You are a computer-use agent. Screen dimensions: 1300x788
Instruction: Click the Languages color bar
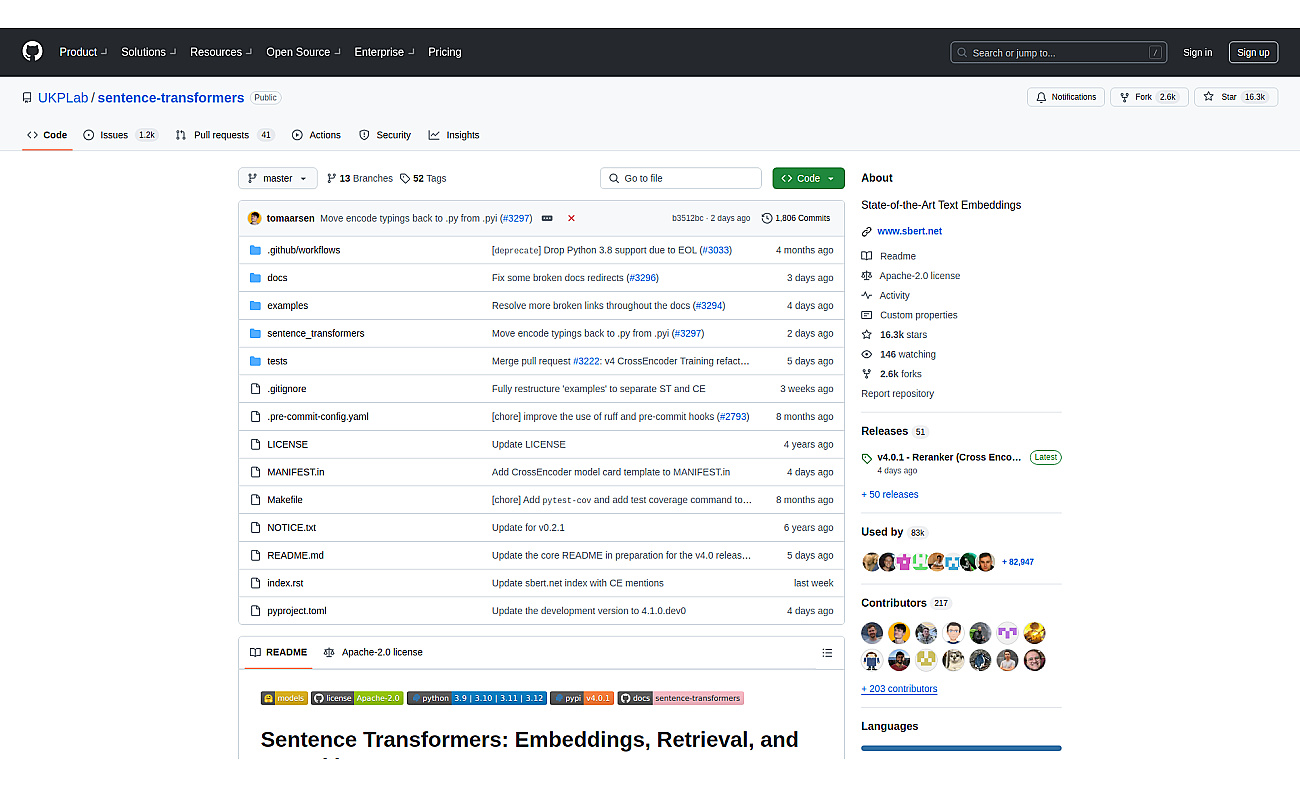[x=961, y=748]
